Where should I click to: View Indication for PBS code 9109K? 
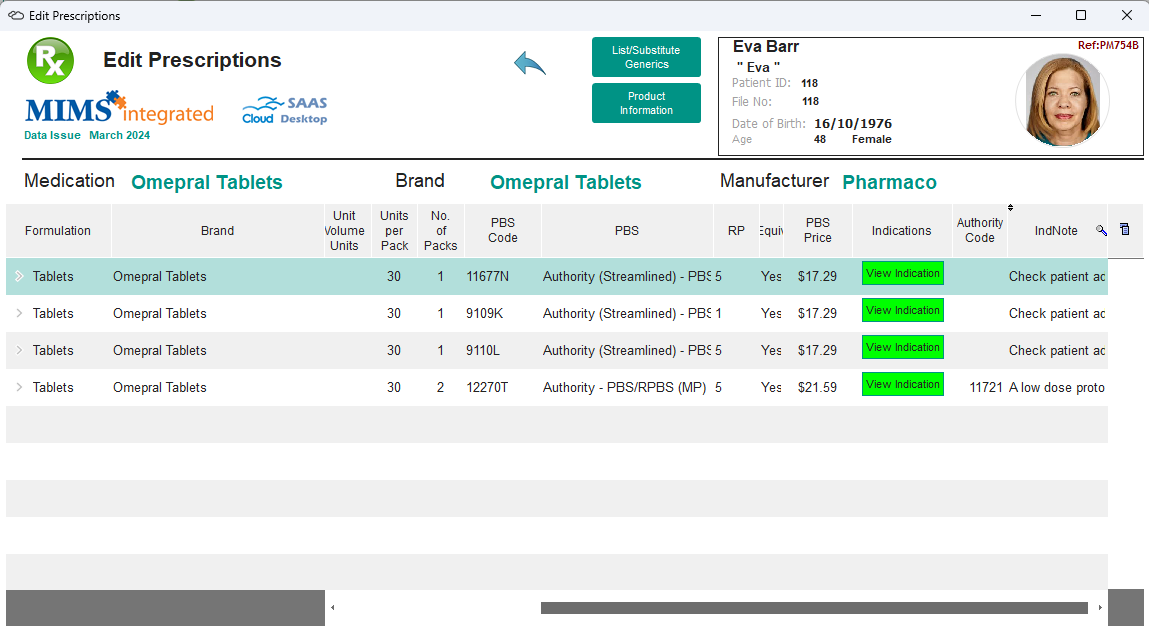903,310
